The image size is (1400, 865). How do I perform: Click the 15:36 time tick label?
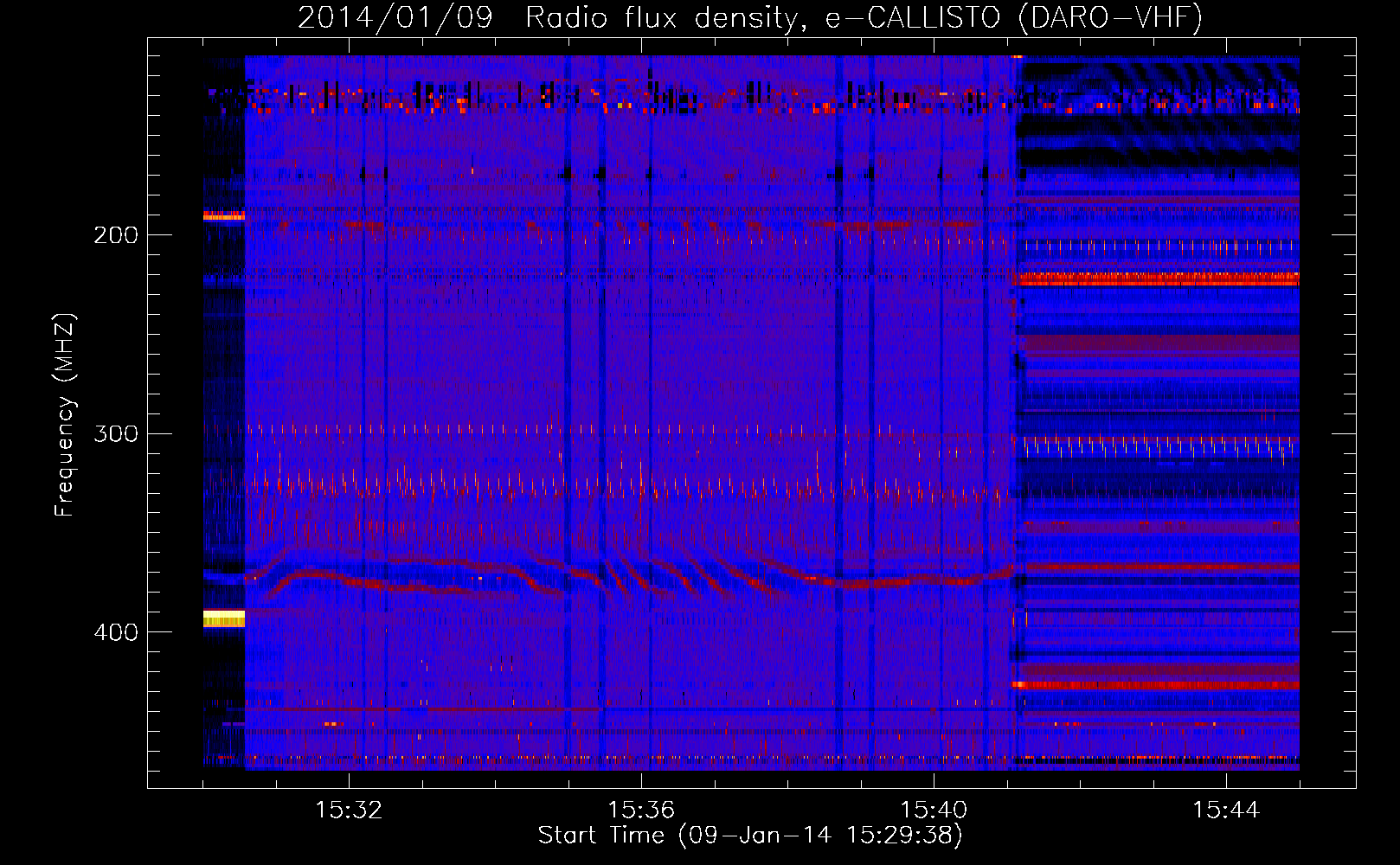641,810
